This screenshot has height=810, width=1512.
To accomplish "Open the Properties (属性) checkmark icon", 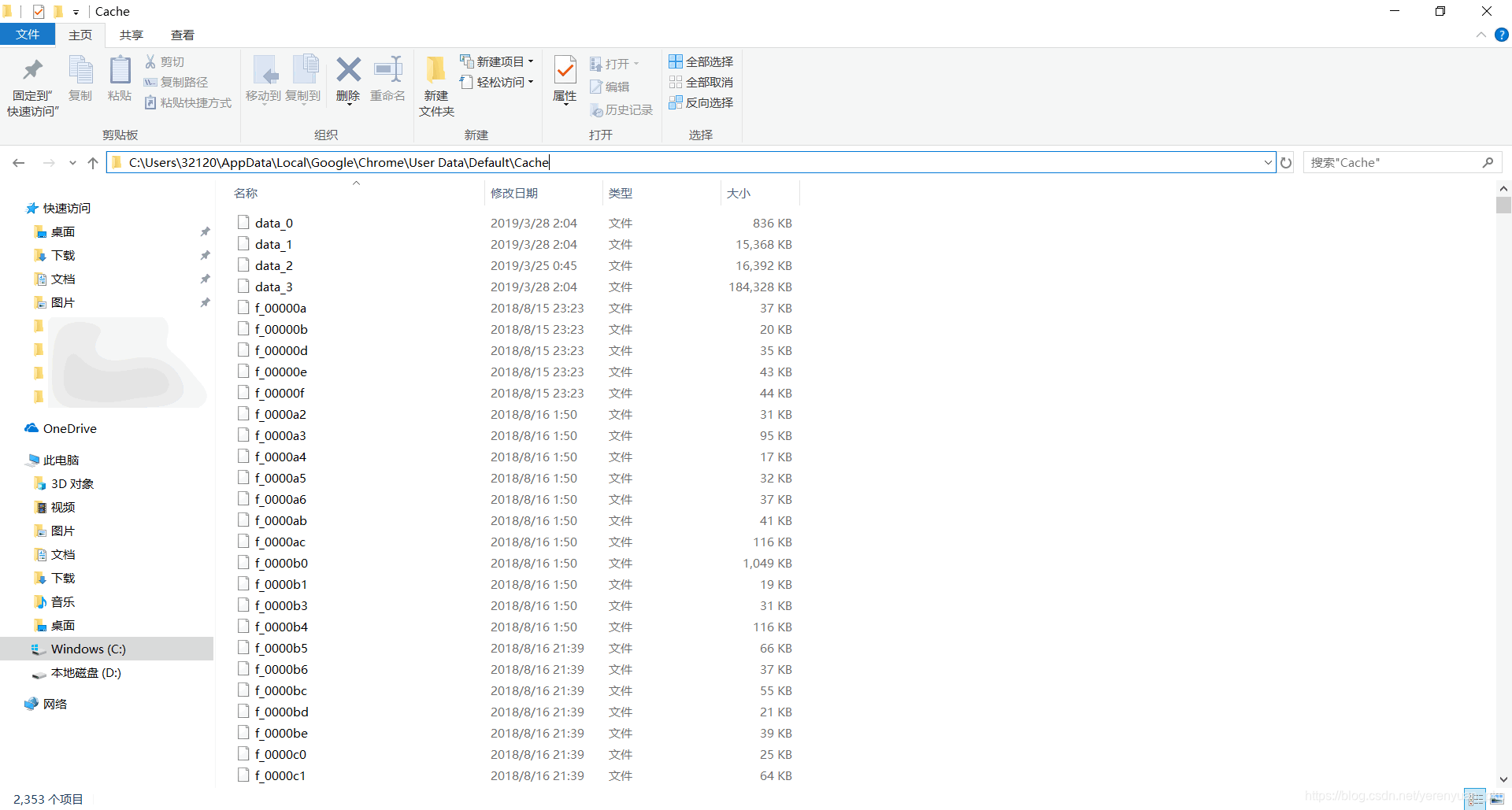I will pyautogui.click(x=565, y=70).
